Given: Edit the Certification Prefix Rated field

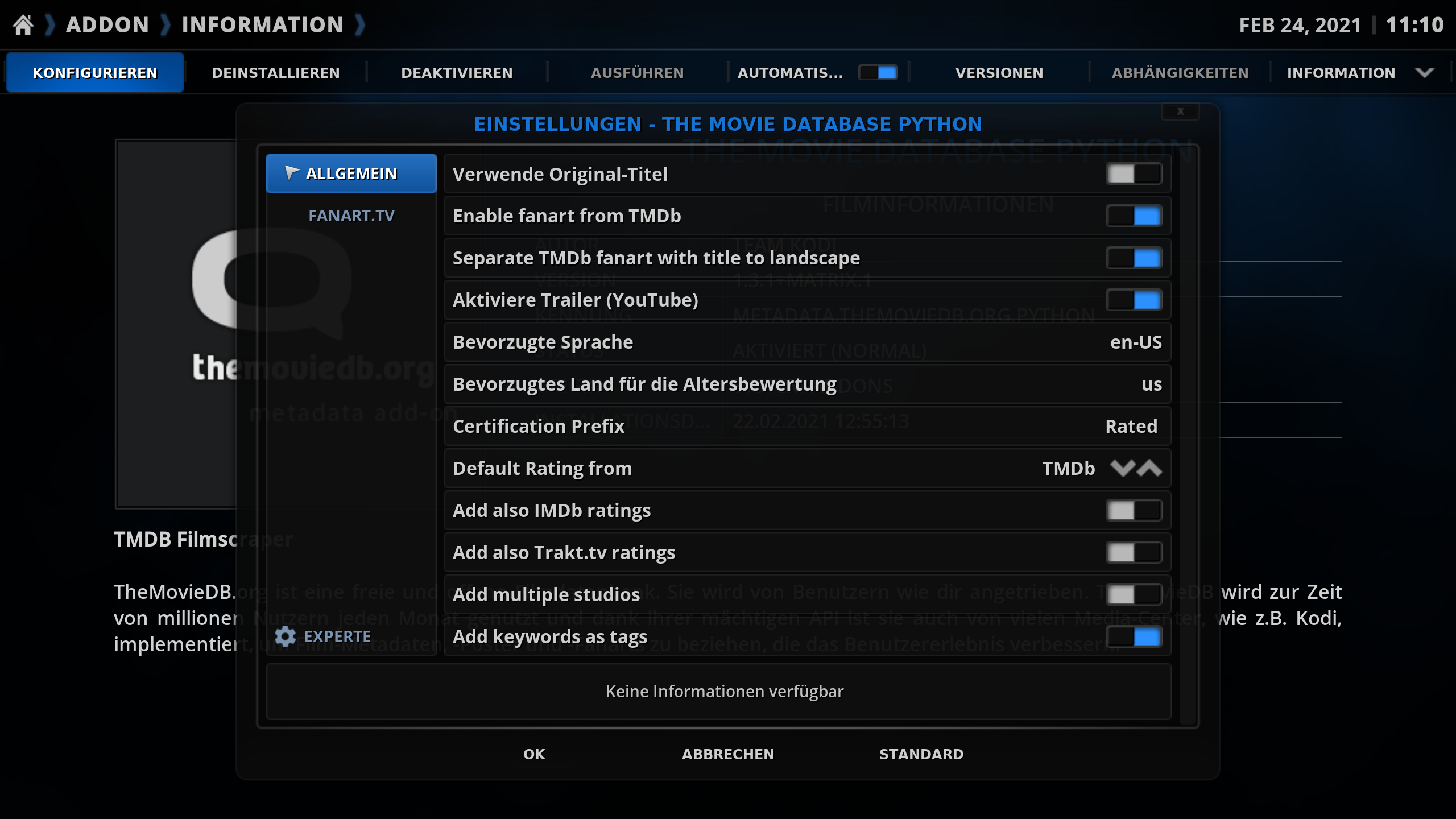Looking at the screenshot, I should (x=807, y=427).
